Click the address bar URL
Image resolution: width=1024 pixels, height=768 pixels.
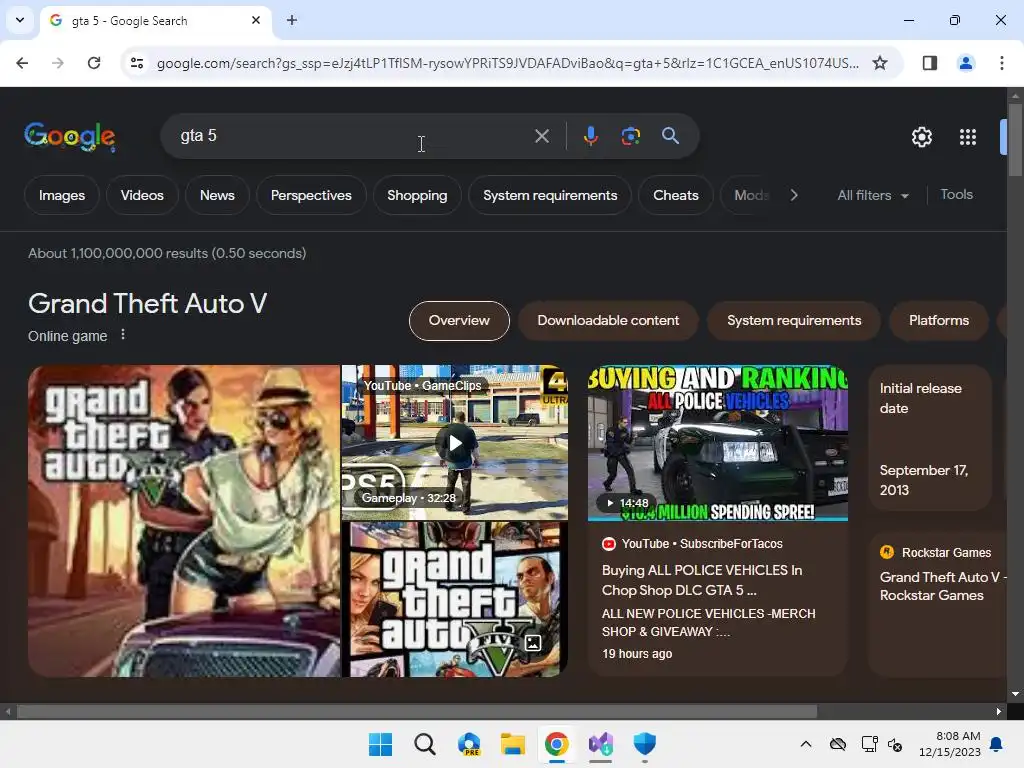[507, 63]
